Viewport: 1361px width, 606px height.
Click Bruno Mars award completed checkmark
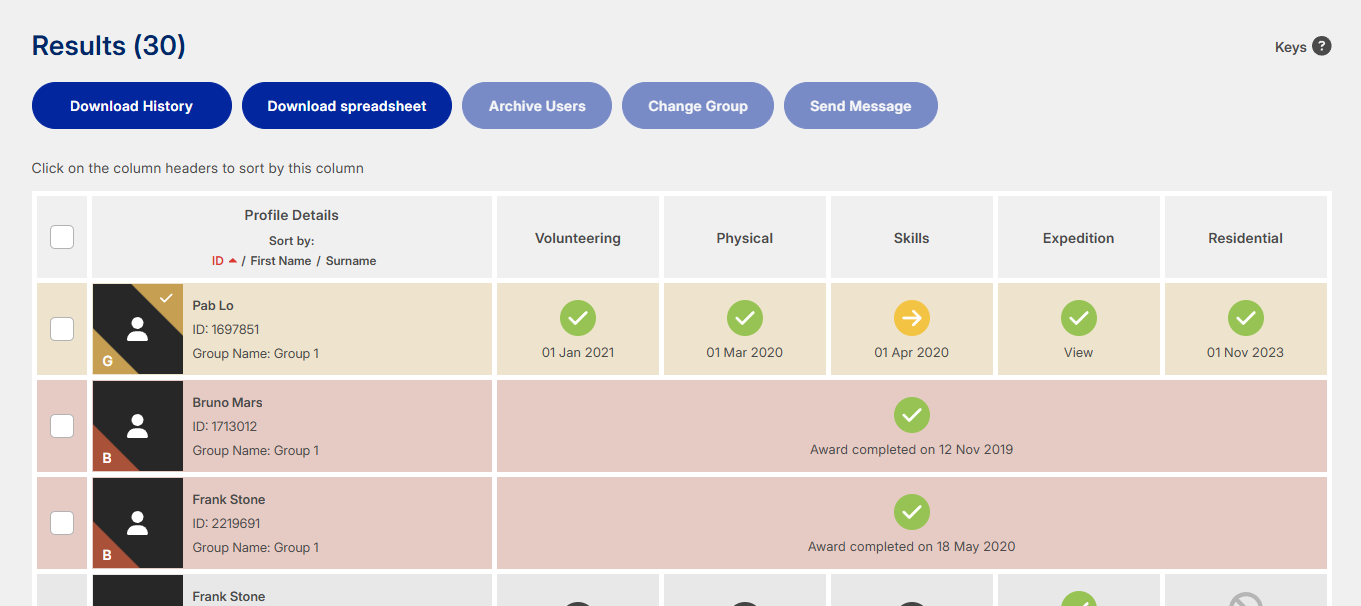click(912, 416)
